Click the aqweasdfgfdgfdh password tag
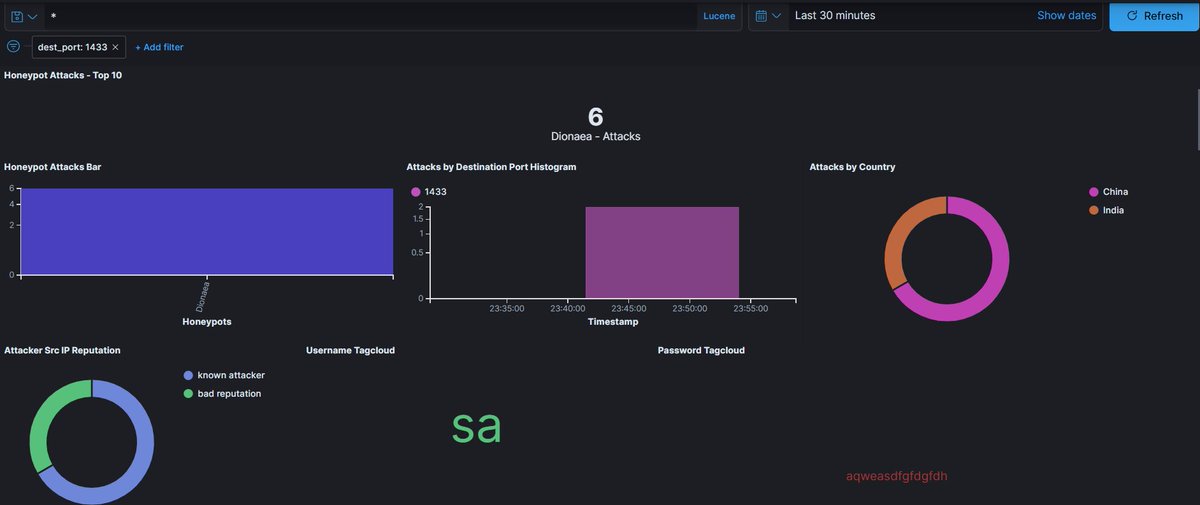 (x=896, y=476)
